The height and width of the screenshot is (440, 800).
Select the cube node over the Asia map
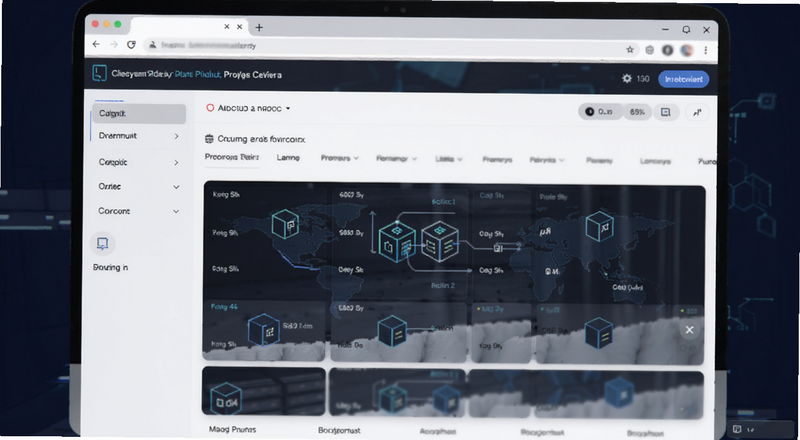tap(599, 226)
